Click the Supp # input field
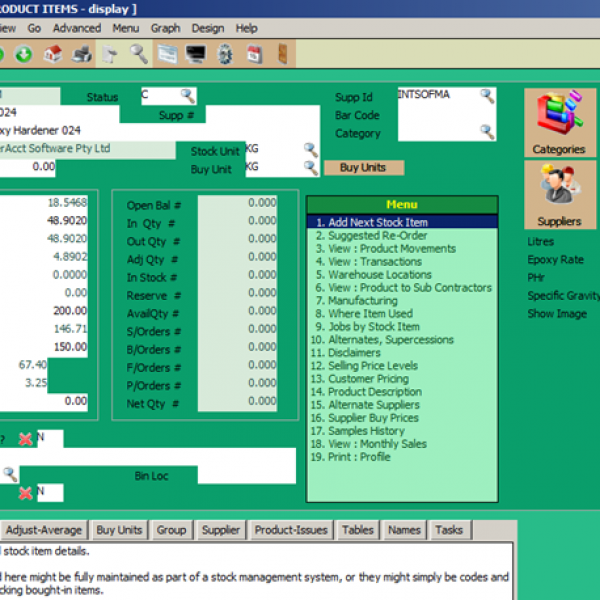The image size is (600, 600). [x=263, y=114]
